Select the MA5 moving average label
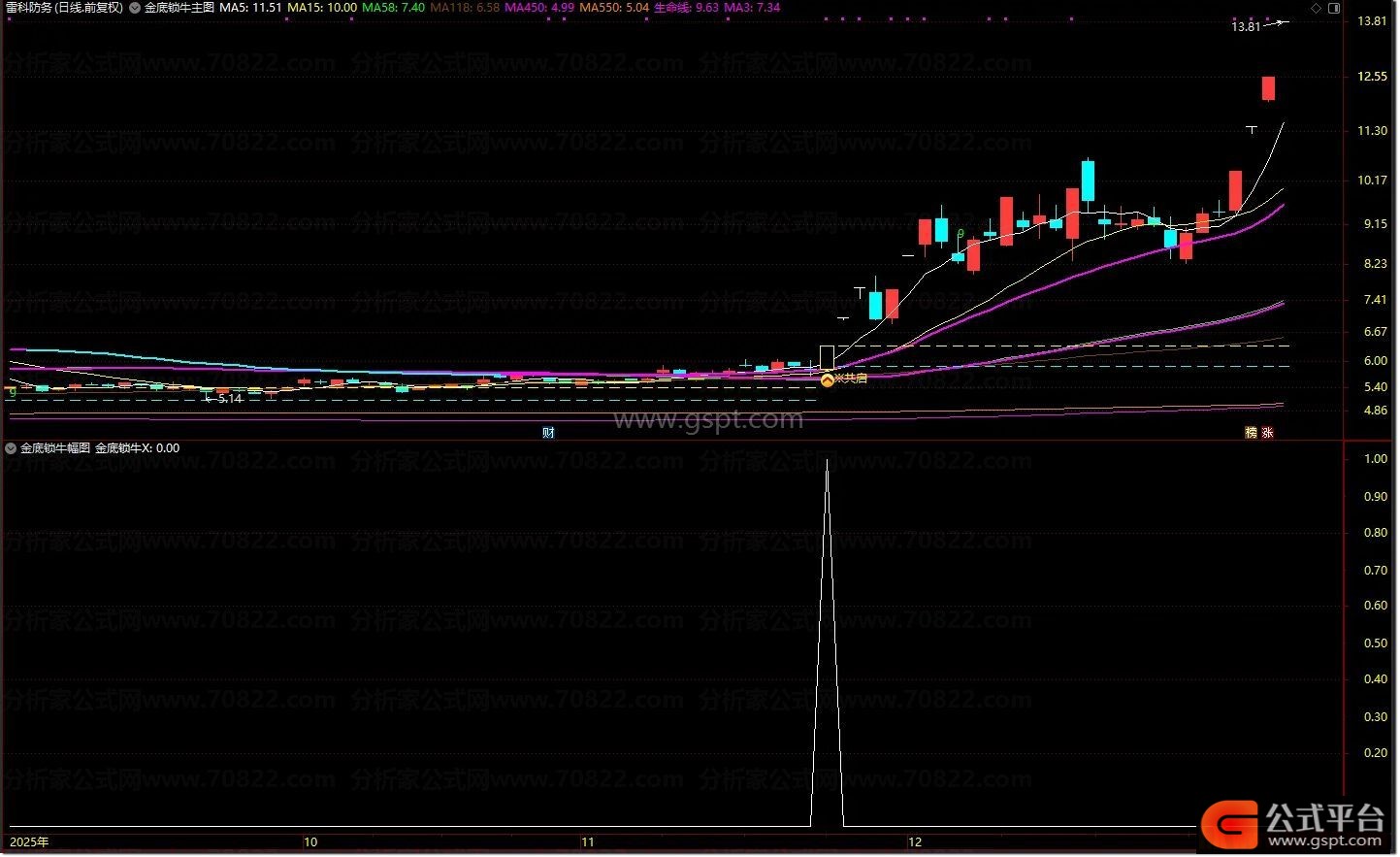This screenshot has height=857, width=1400. [x=250, y=8]
